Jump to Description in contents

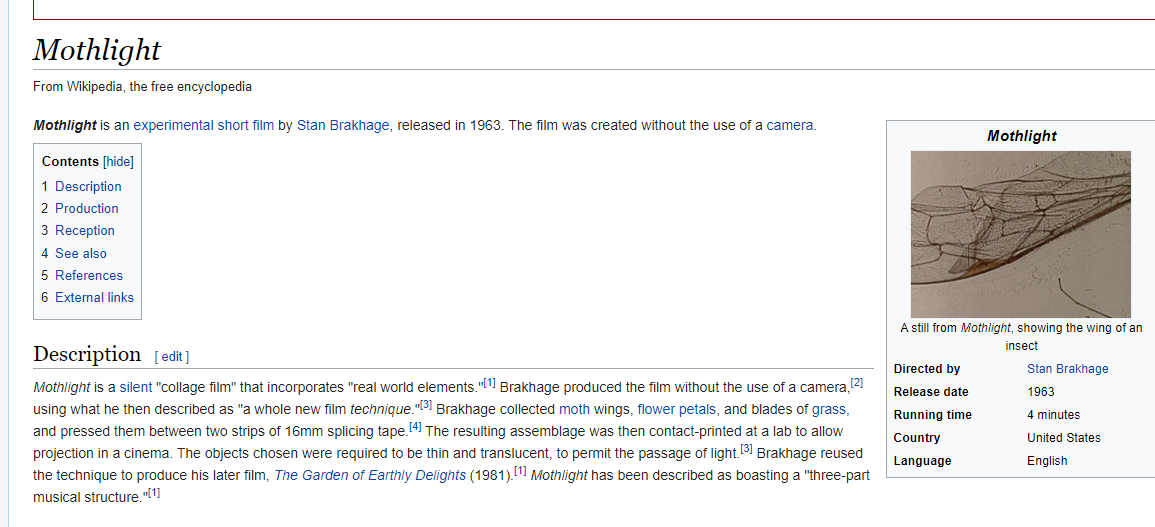pos(88,186)
